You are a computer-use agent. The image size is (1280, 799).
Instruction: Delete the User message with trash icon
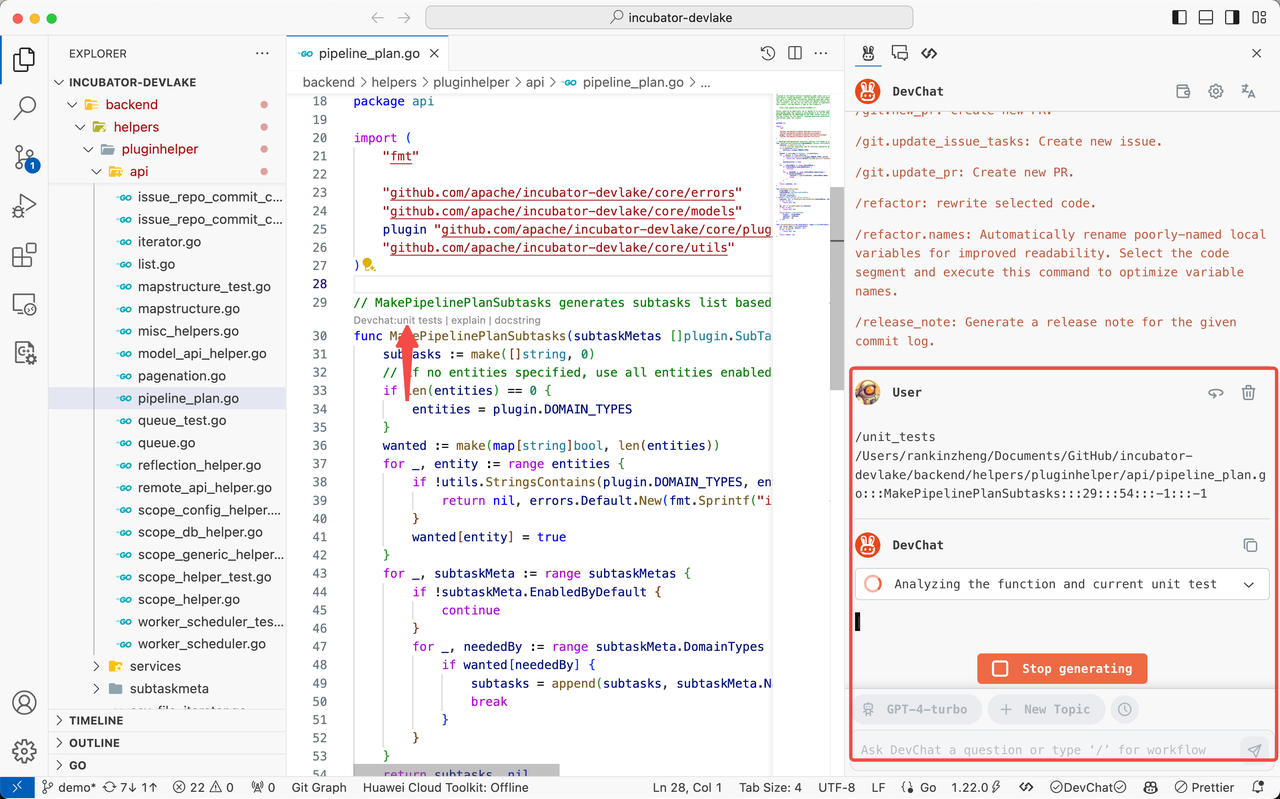(x=1248, y=393)
